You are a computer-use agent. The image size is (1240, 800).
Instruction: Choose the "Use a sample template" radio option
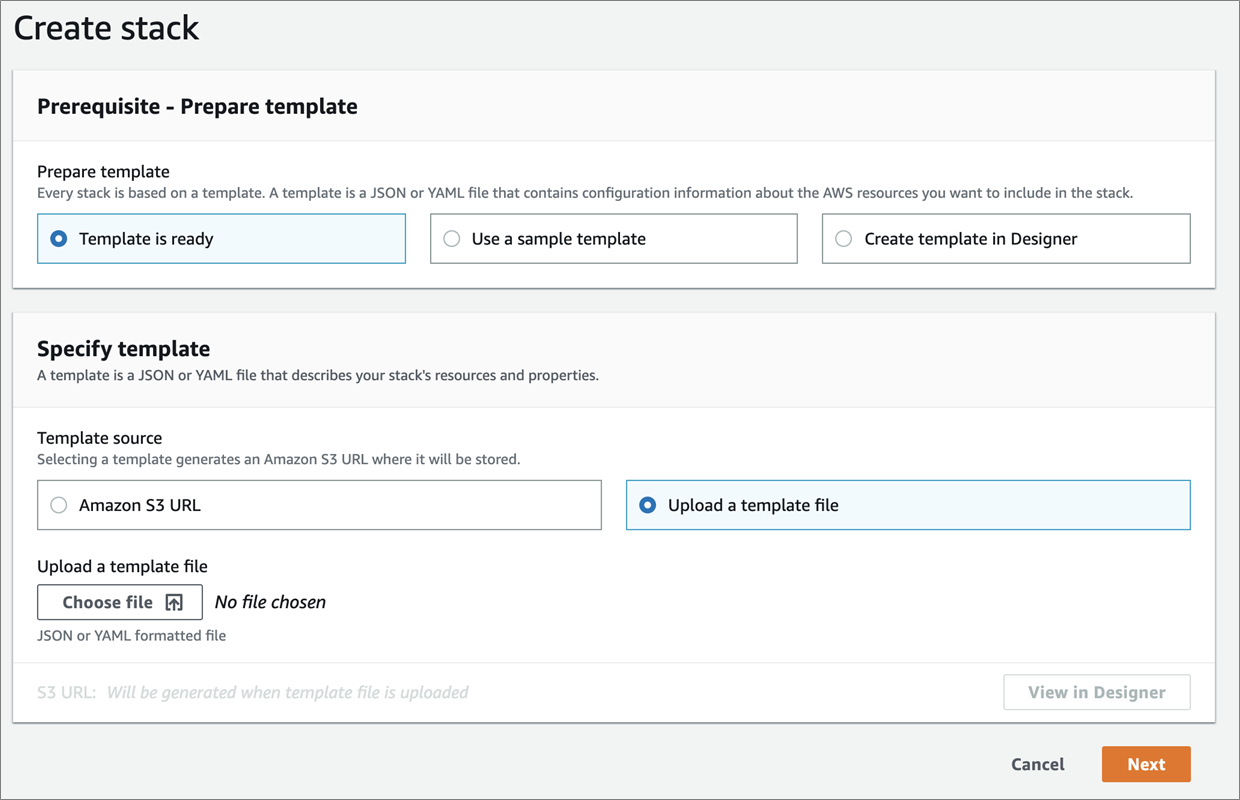coord(452,239)
